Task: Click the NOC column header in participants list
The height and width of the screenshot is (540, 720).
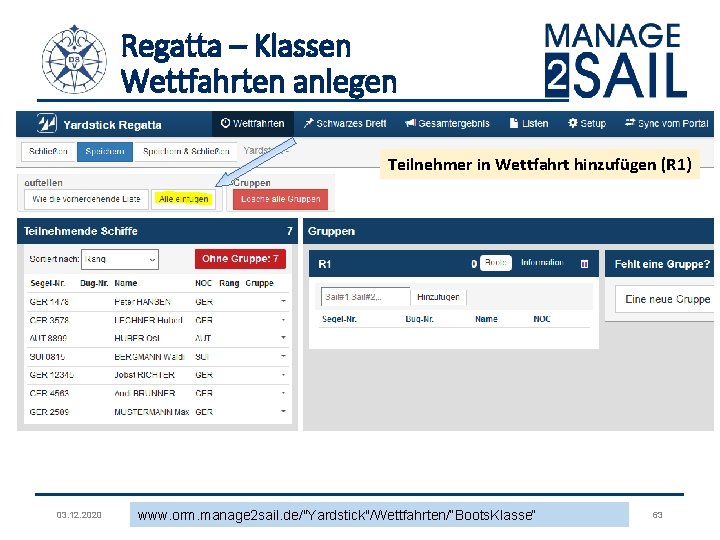Action: [203, 283]
